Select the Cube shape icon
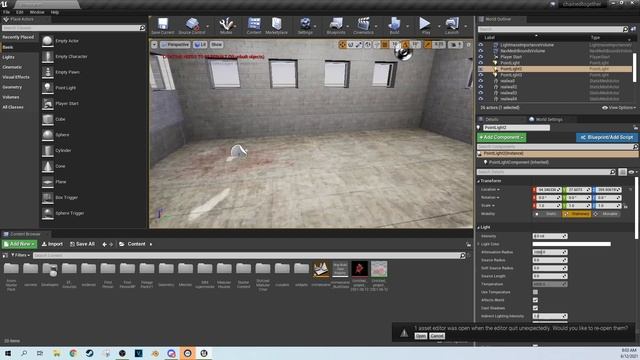Screen dimensions: 640x360 click(x=48, y=119)
